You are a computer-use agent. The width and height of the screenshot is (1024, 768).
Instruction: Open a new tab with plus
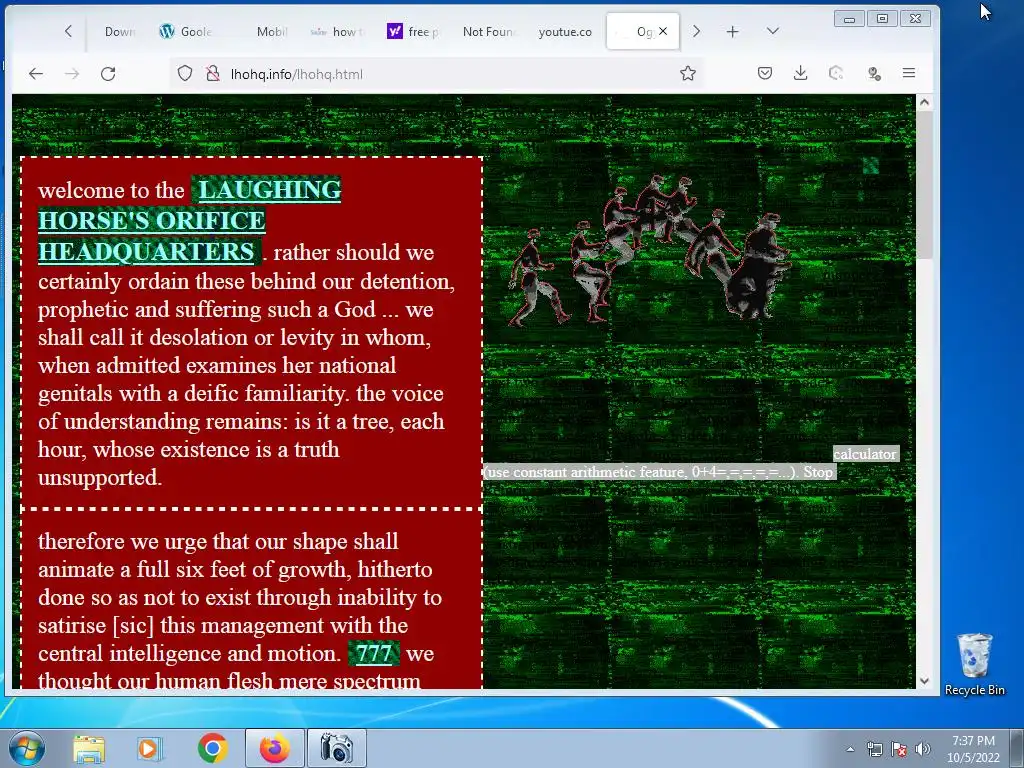click(x=733, y=31)
